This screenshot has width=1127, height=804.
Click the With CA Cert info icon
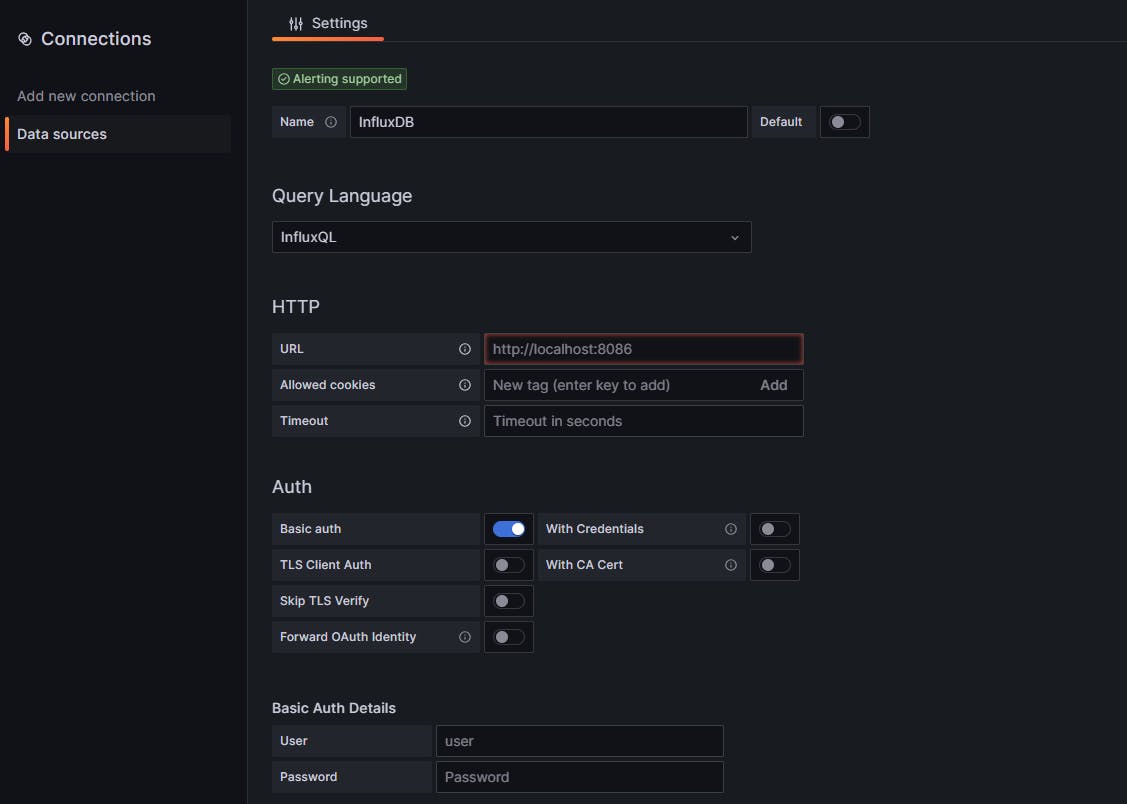point(731,565)
